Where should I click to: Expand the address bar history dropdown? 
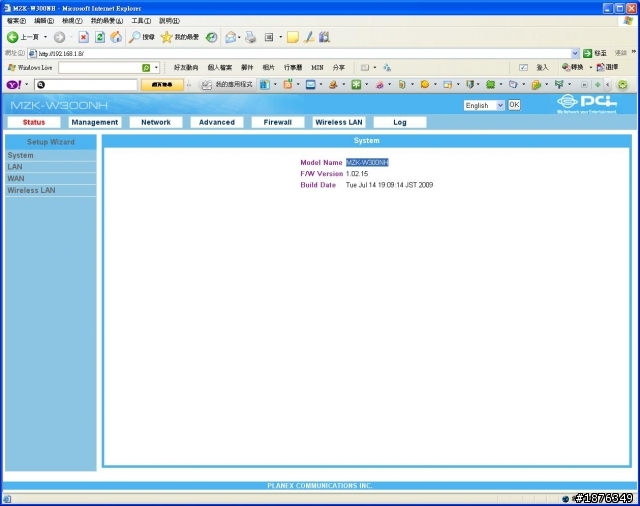pos(575,53)
